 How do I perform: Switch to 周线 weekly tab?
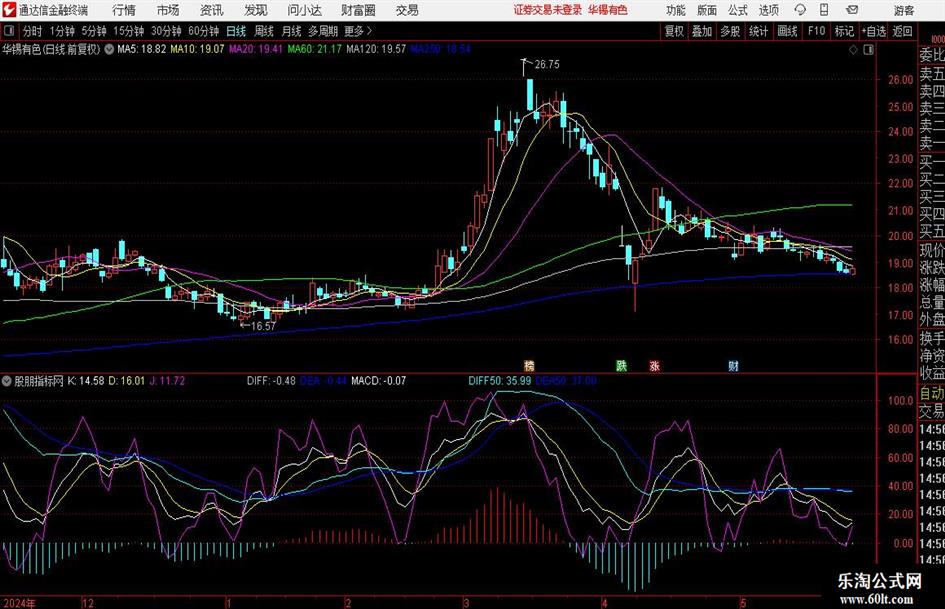tap(264, 31)
